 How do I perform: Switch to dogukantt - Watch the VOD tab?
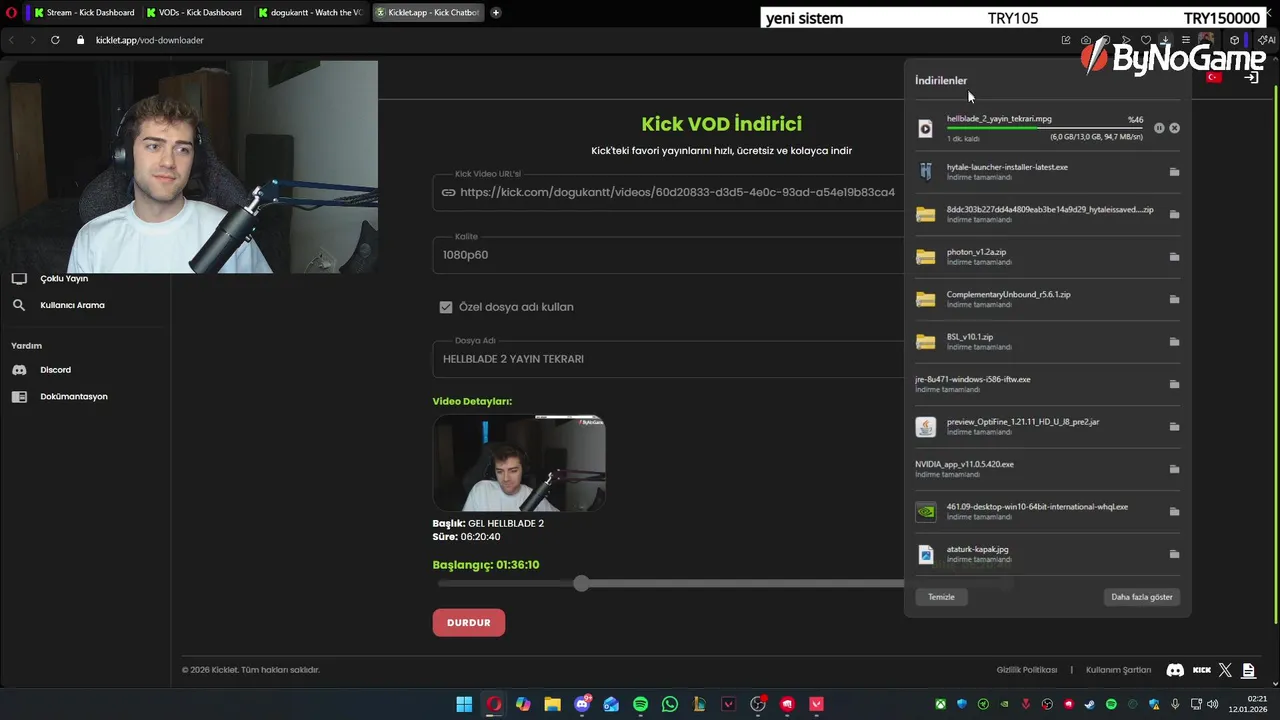pos(309,13)
